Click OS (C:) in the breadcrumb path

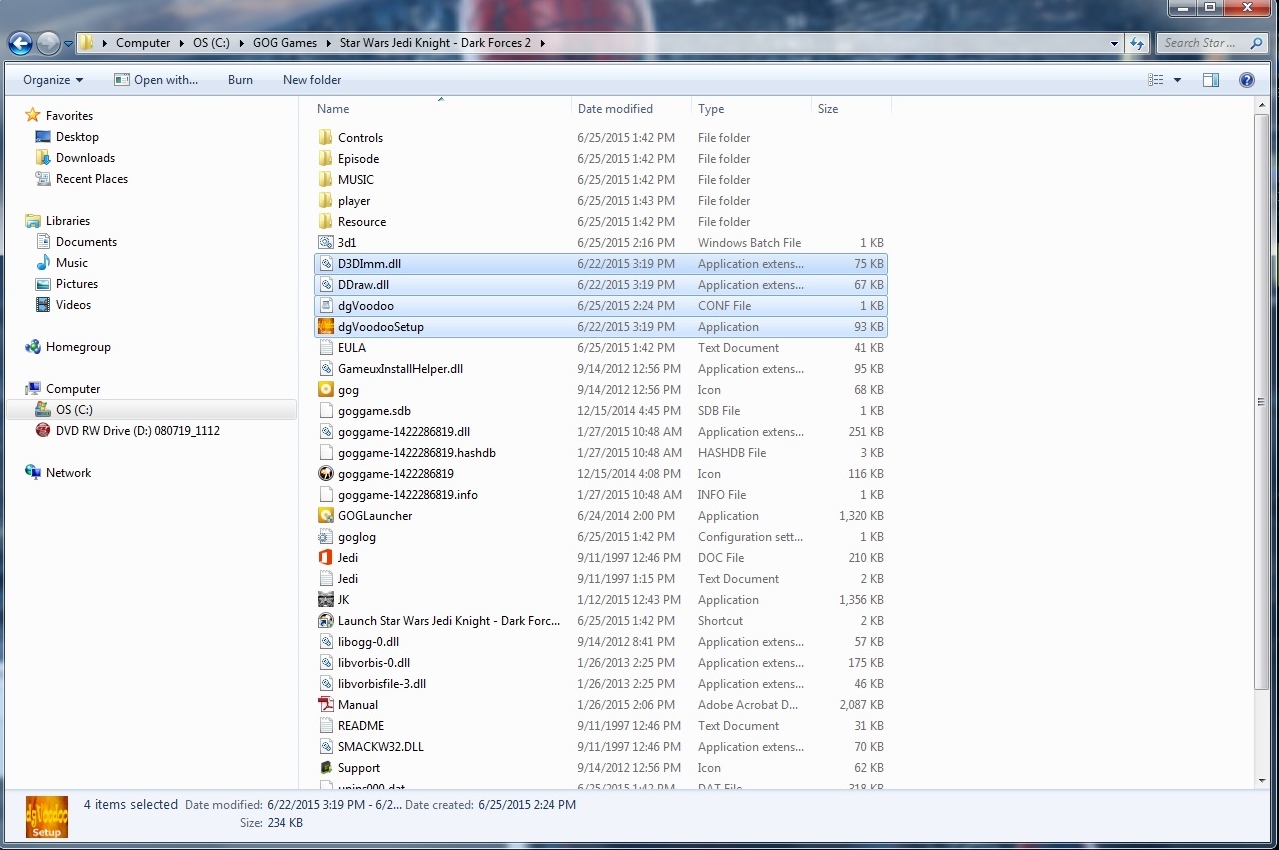211,43
